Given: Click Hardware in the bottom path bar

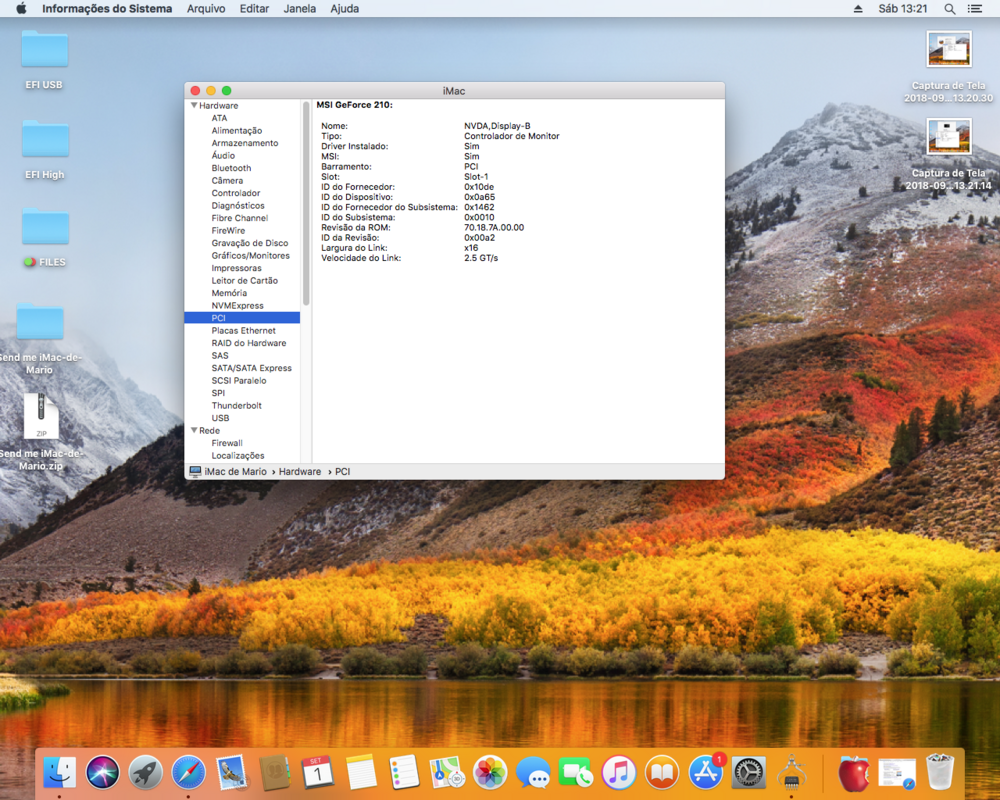Looking at the screenshot, I should (299, 471).
